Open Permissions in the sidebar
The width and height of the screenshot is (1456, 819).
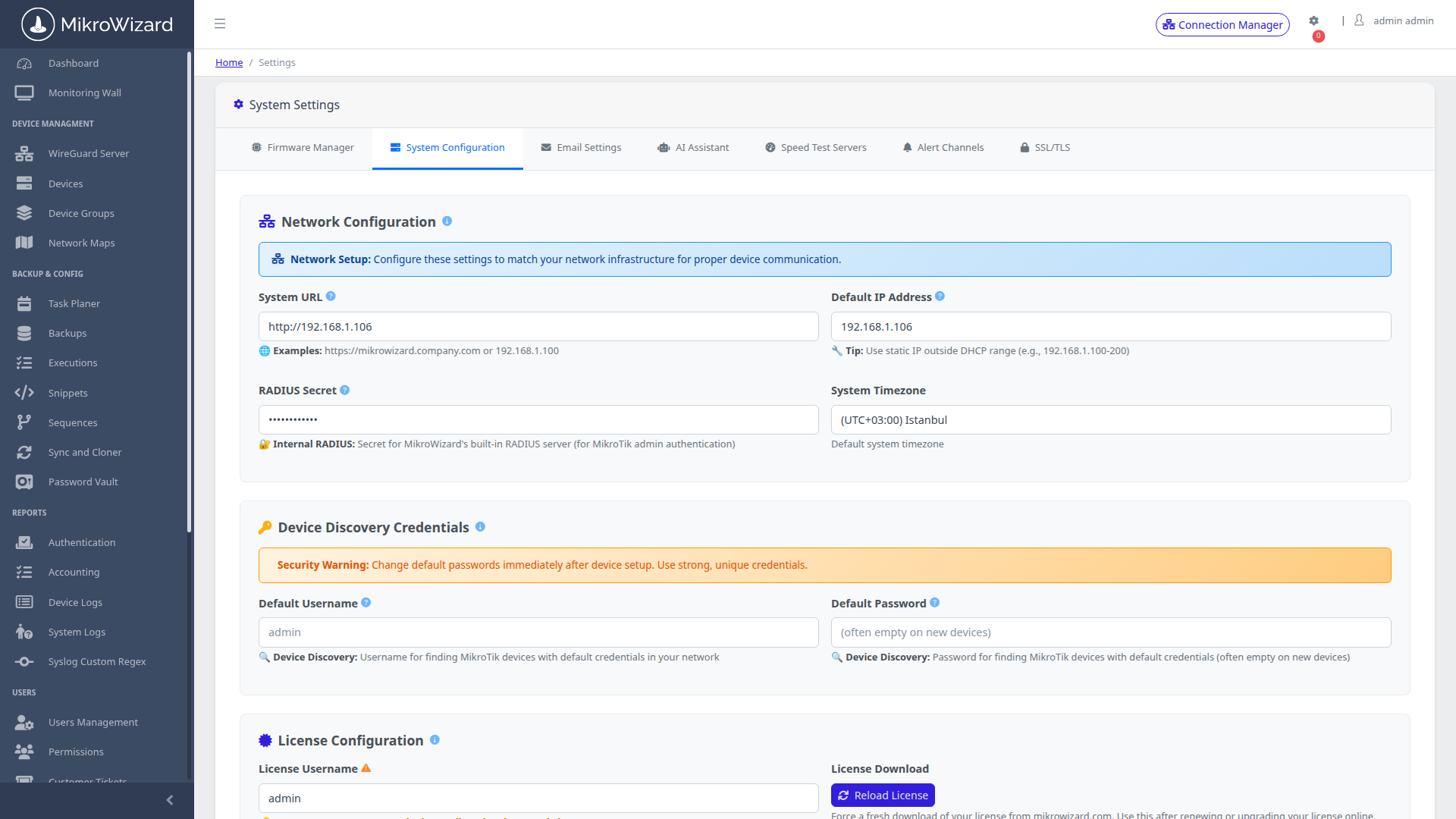click(94, 752)
